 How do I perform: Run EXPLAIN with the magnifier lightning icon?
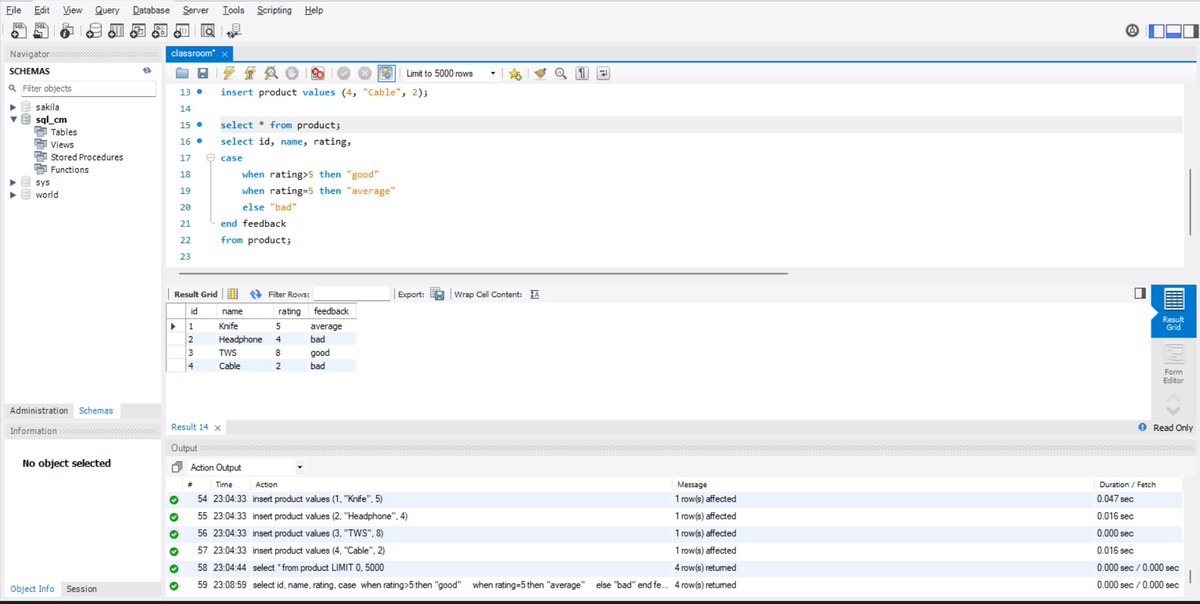[x=271, y=73]
